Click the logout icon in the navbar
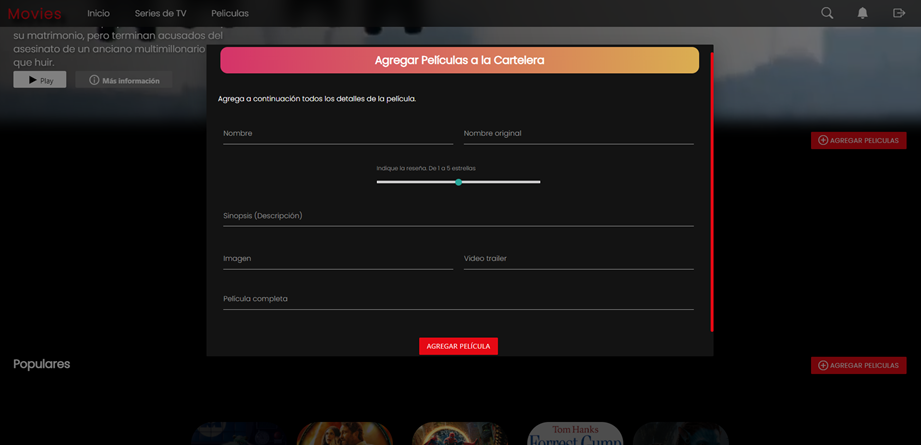This screenshot has height=445, width=921. click(899, 13)
